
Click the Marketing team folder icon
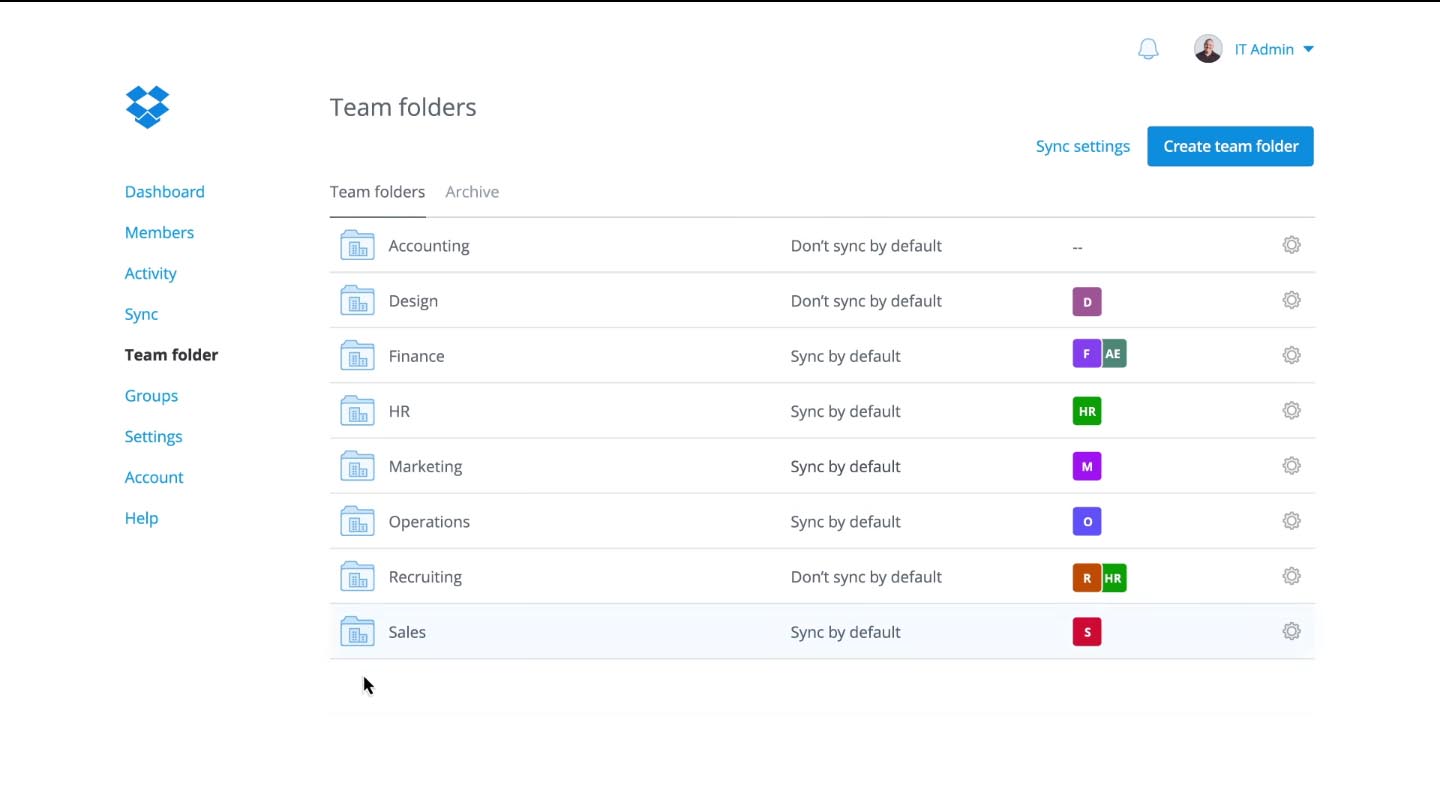357,465
